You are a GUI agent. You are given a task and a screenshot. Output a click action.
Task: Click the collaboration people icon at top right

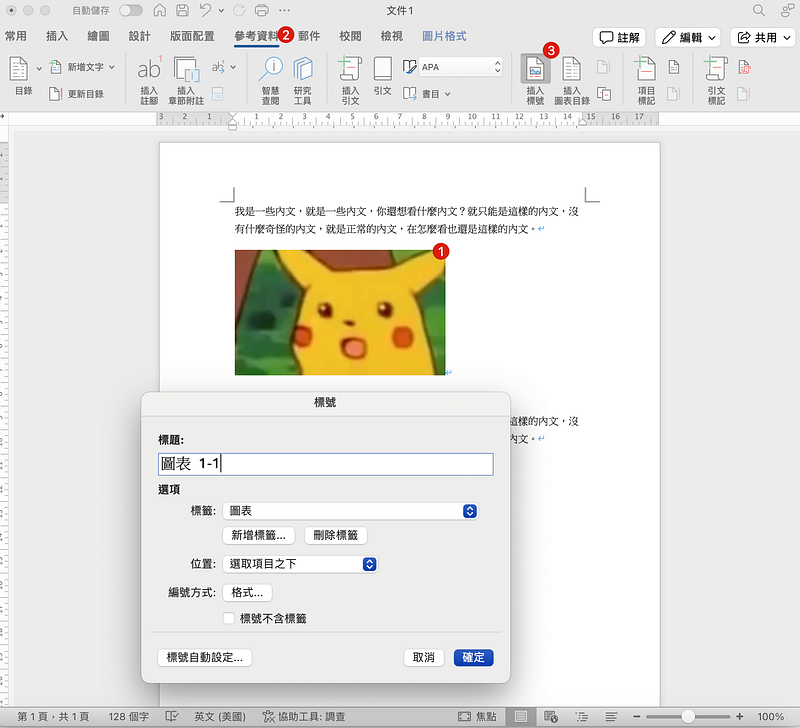click(787, 10)
